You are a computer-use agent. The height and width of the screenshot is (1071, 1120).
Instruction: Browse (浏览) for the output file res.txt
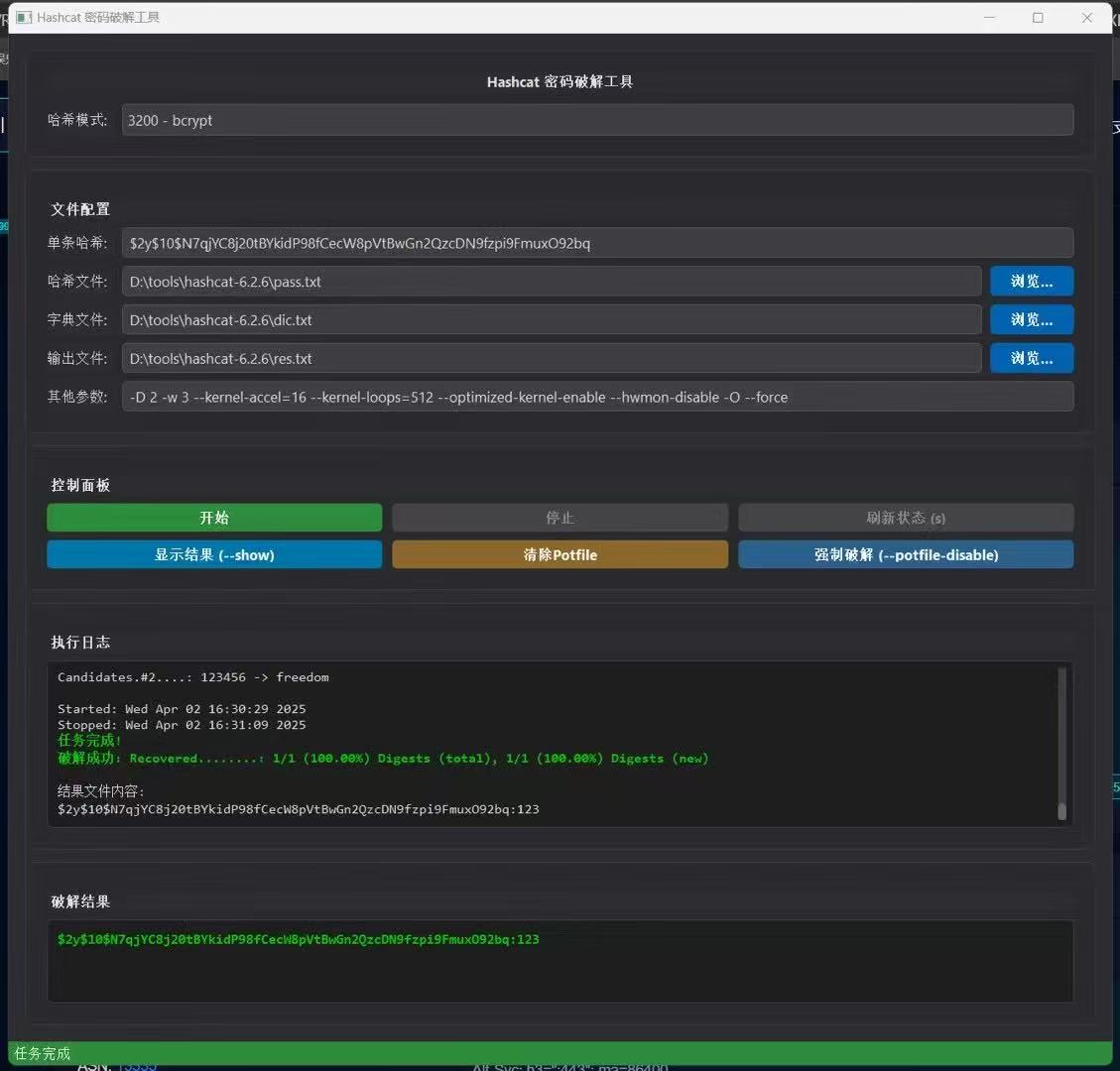[1032, 358]
